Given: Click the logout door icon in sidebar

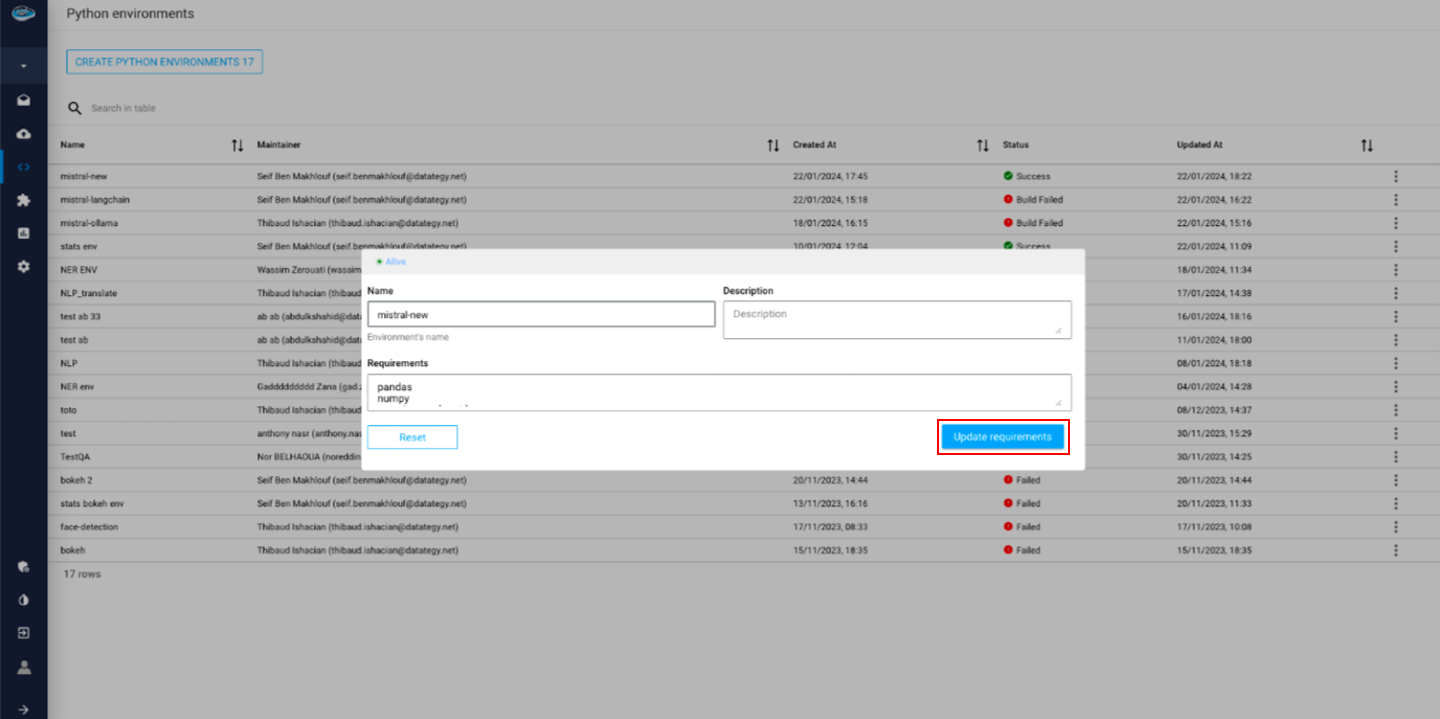Looking at the screenshot, I should tap(24, 633).
